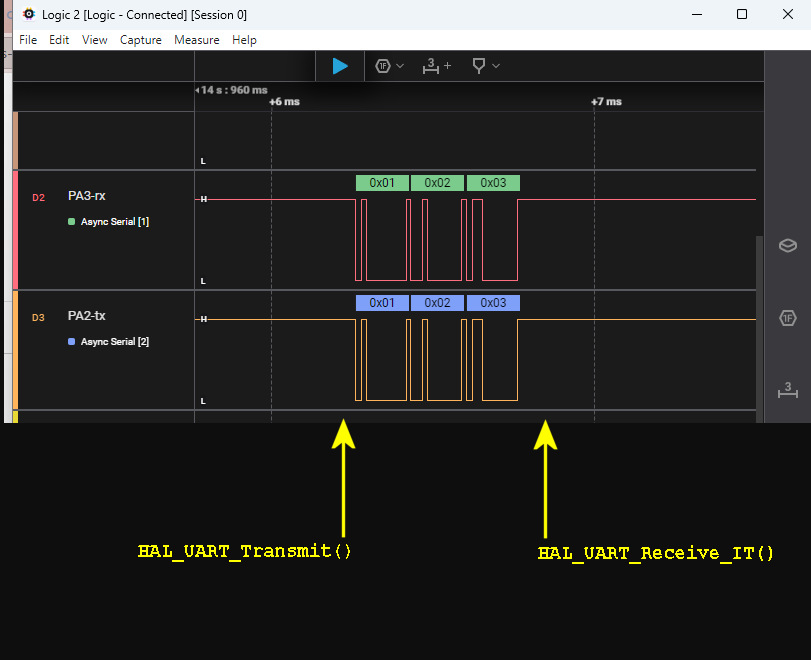Click the green Async Serial [1] swatch
This screenshot has height=660, width=811.
pyautogui.click(x=71, y=222)
